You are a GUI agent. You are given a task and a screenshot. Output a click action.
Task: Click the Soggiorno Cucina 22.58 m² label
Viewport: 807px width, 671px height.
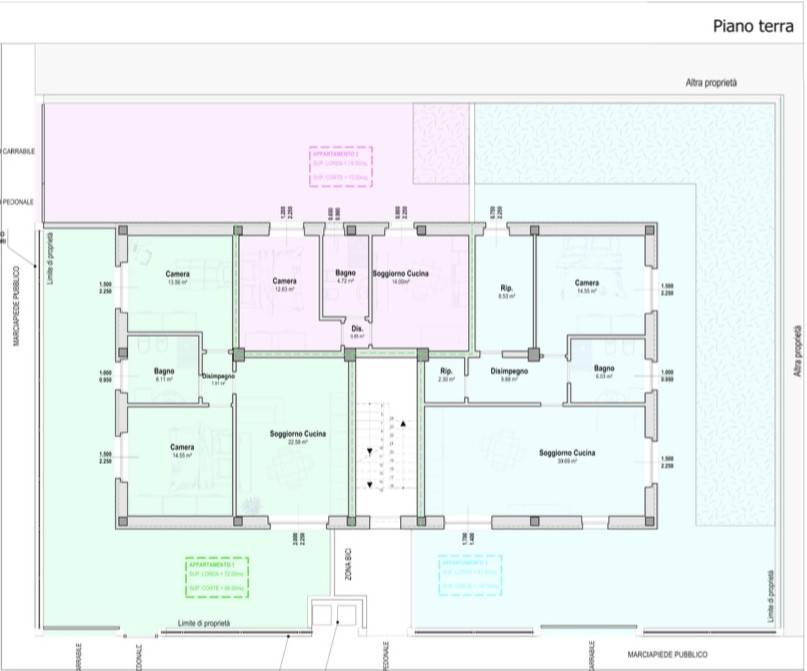[298, 438]
